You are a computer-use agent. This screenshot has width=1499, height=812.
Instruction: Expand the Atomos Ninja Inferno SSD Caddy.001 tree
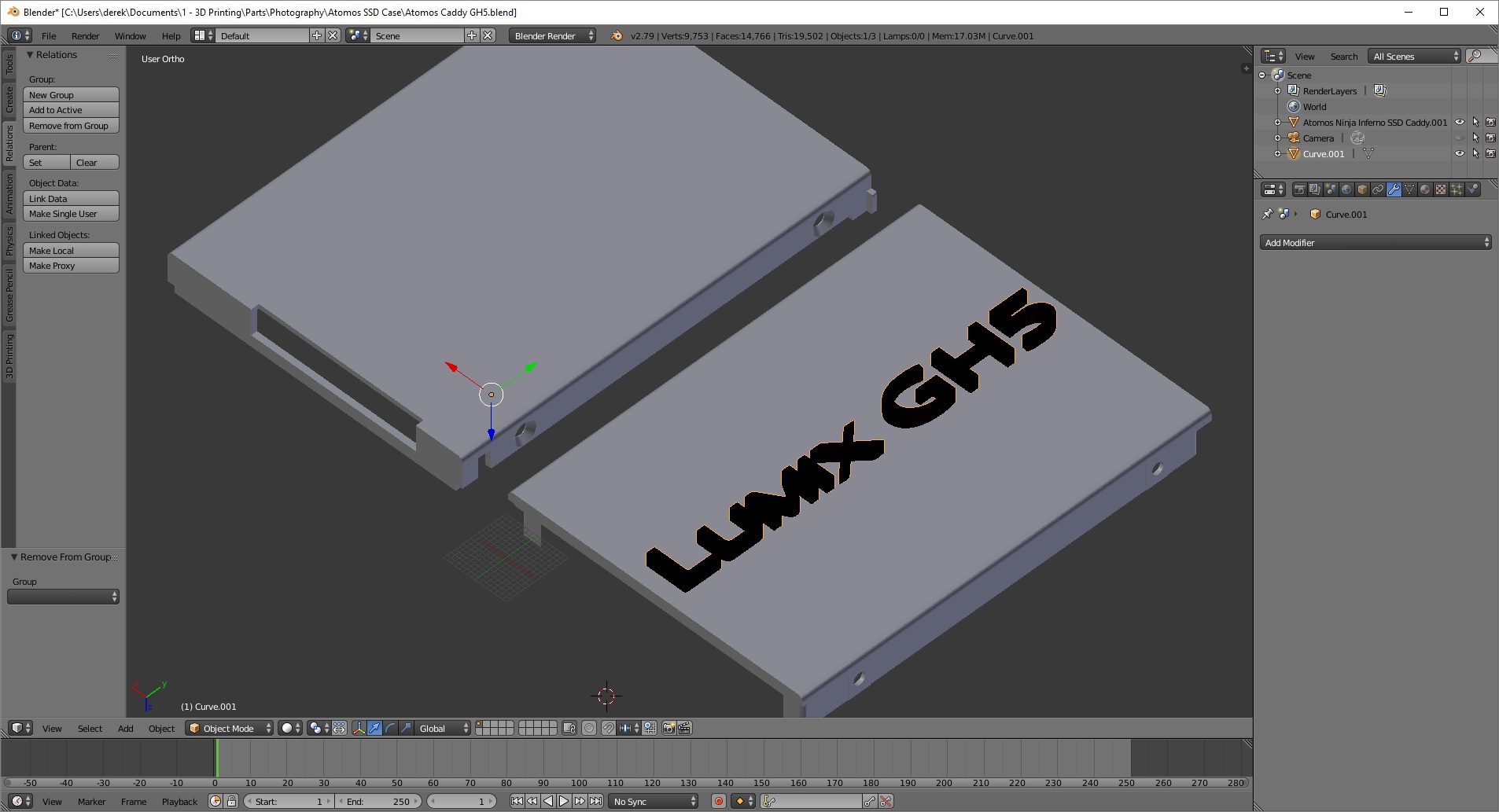click(1277, 122)
